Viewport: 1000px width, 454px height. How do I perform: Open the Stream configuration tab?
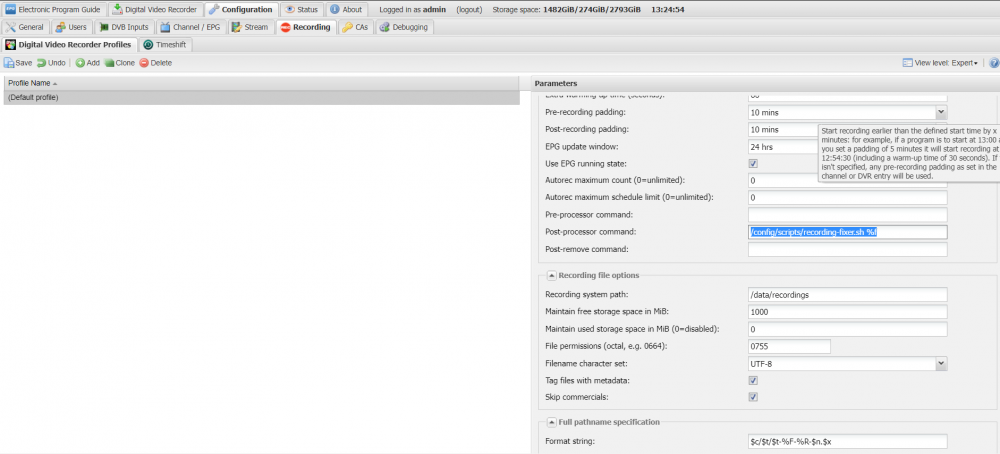point(251,27)
